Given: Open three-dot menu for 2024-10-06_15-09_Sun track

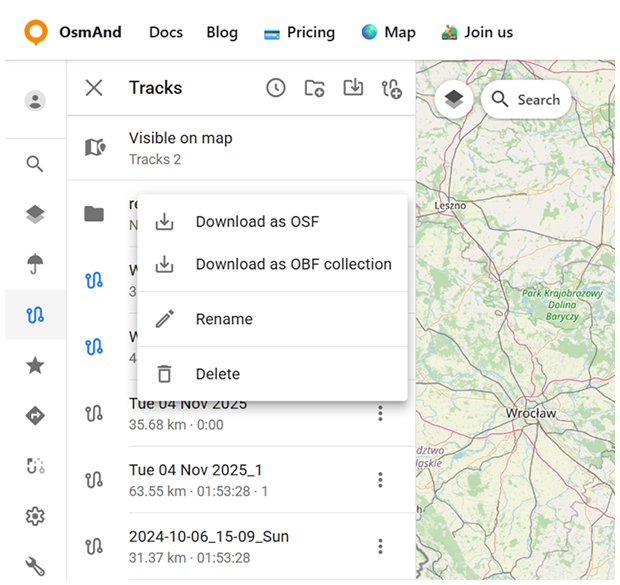Looking at the screenshot, I should tap(380, 546).
